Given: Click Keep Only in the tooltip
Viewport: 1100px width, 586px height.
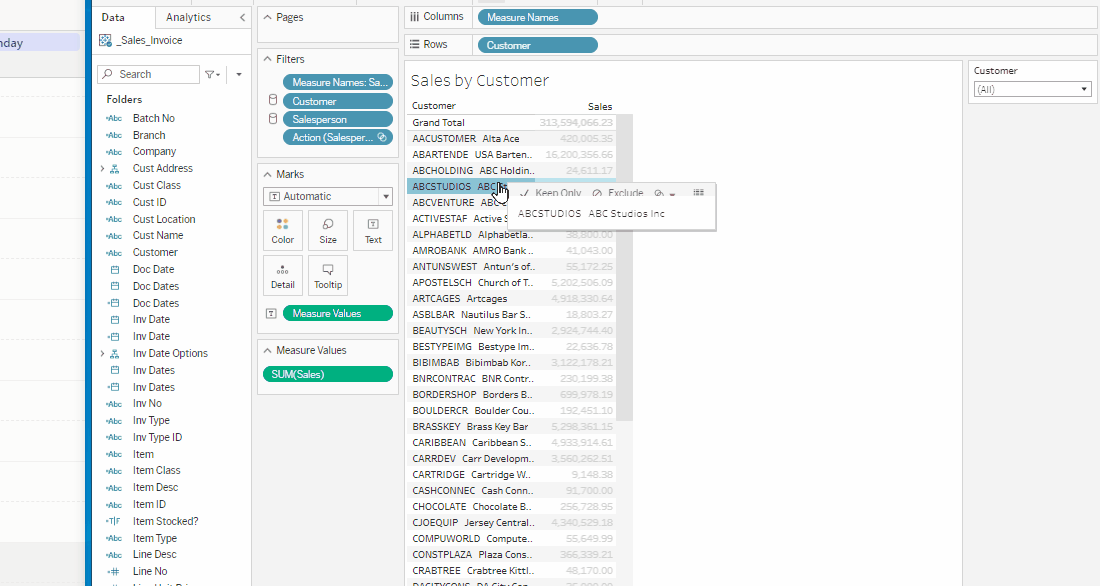Looking at the screenshot, I should 552,193.
